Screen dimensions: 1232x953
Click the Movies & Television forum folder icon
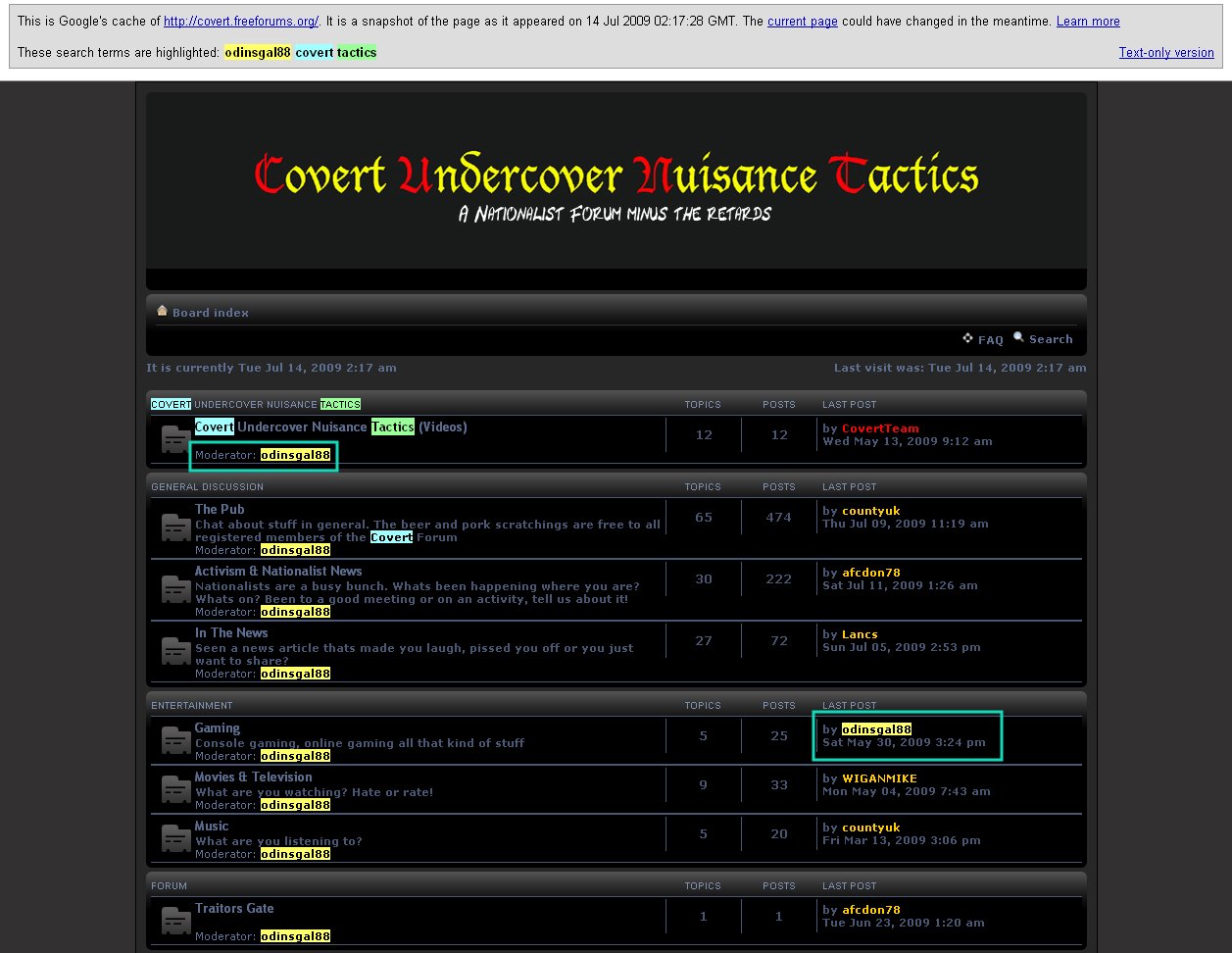click(x=176, y=789)
